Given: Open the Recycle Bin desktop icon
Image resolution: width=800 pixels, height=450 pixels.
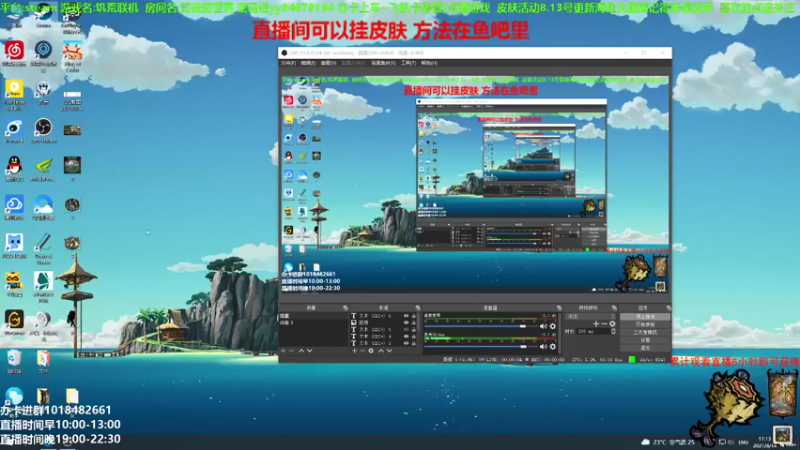Looking at the screenshot, I should click(x=14, y=361).
